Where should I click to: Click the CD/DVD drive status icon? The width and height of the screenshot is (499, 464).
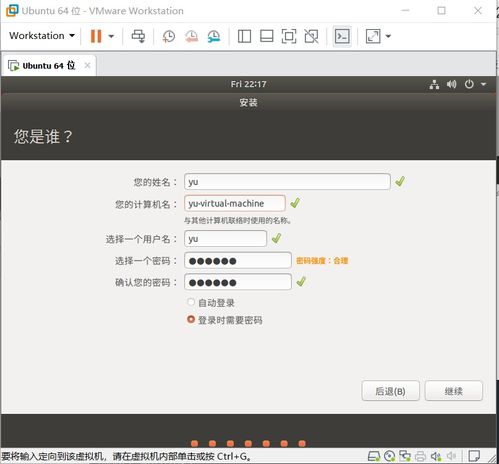(389, 456)
